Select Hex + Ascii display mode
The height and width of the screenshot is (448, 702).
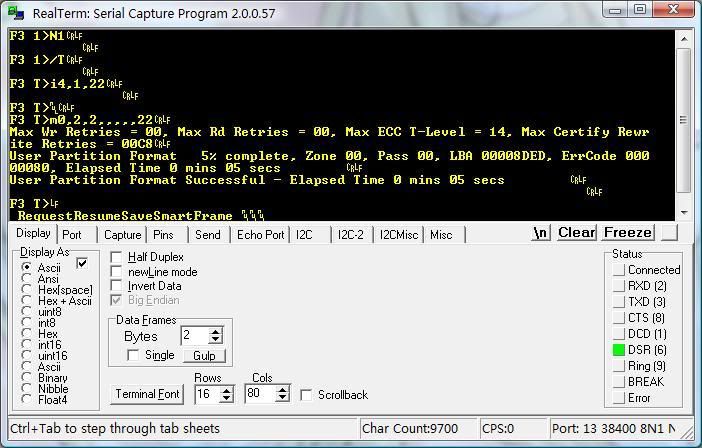tap(27, 300)
